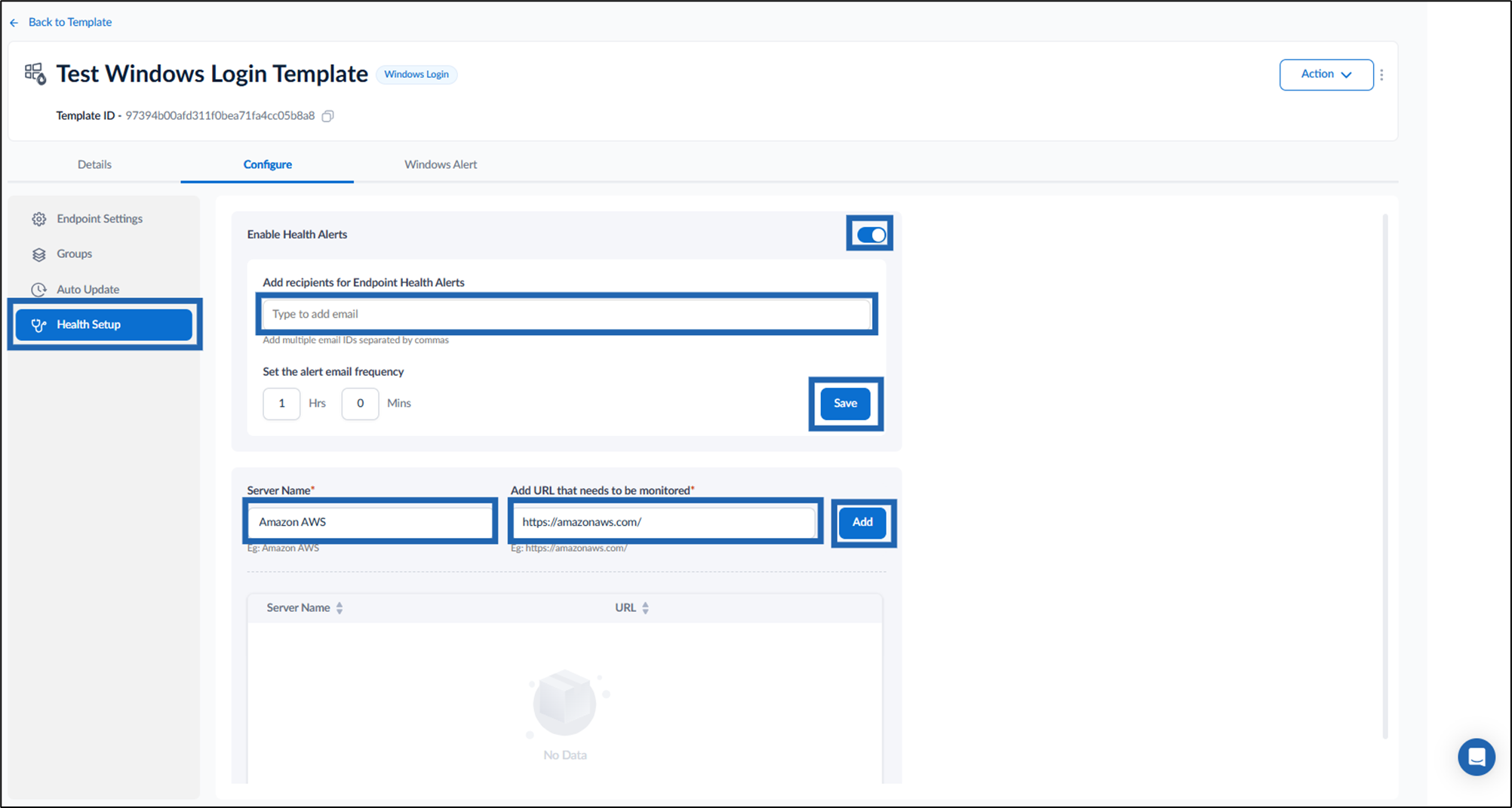1512x808 pixels.
Task: Sort table by Server Name arrows
Action: point(340,608)
